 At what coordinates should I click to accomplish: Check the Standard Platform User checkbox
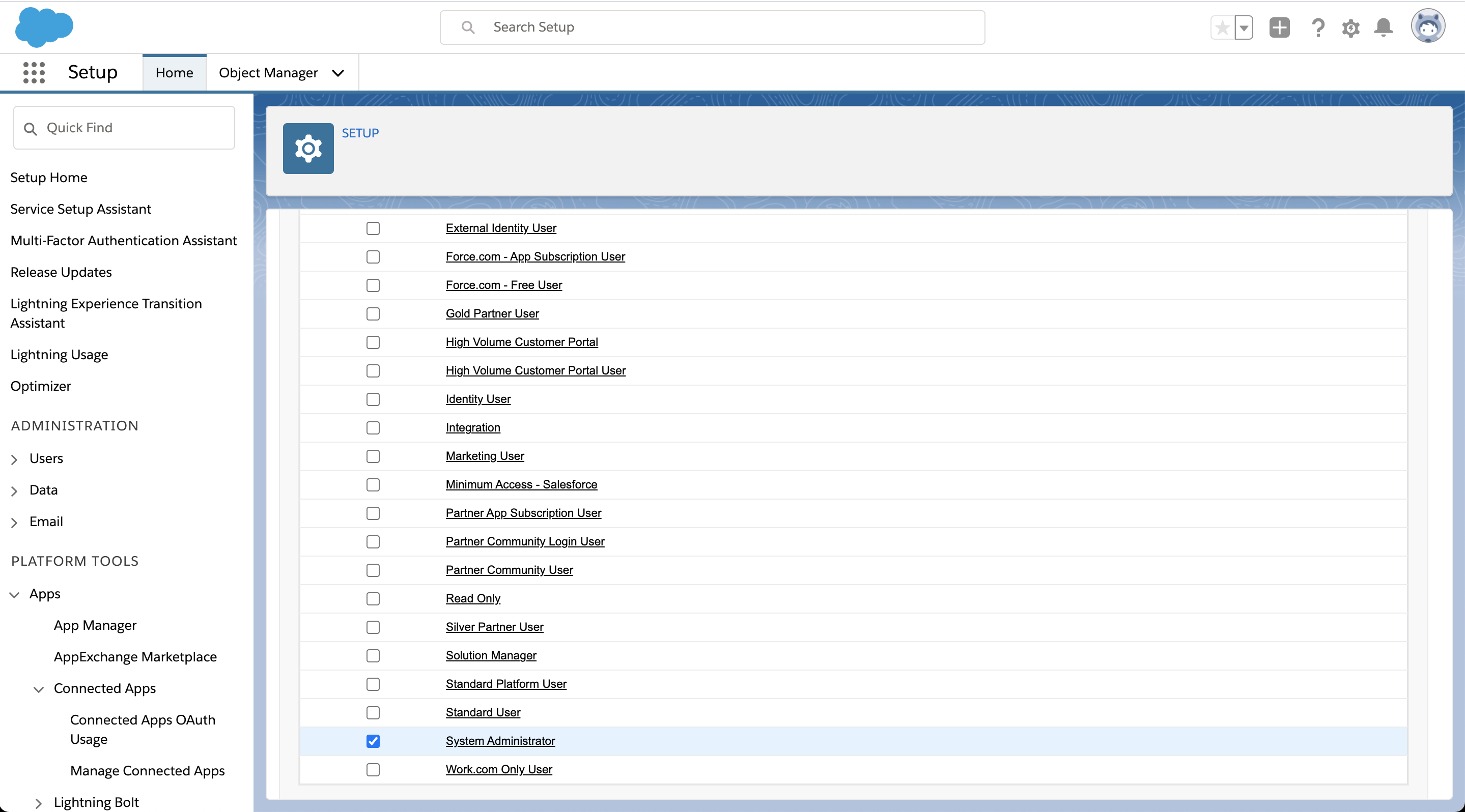pyautogui.click(x=373, y=684)
